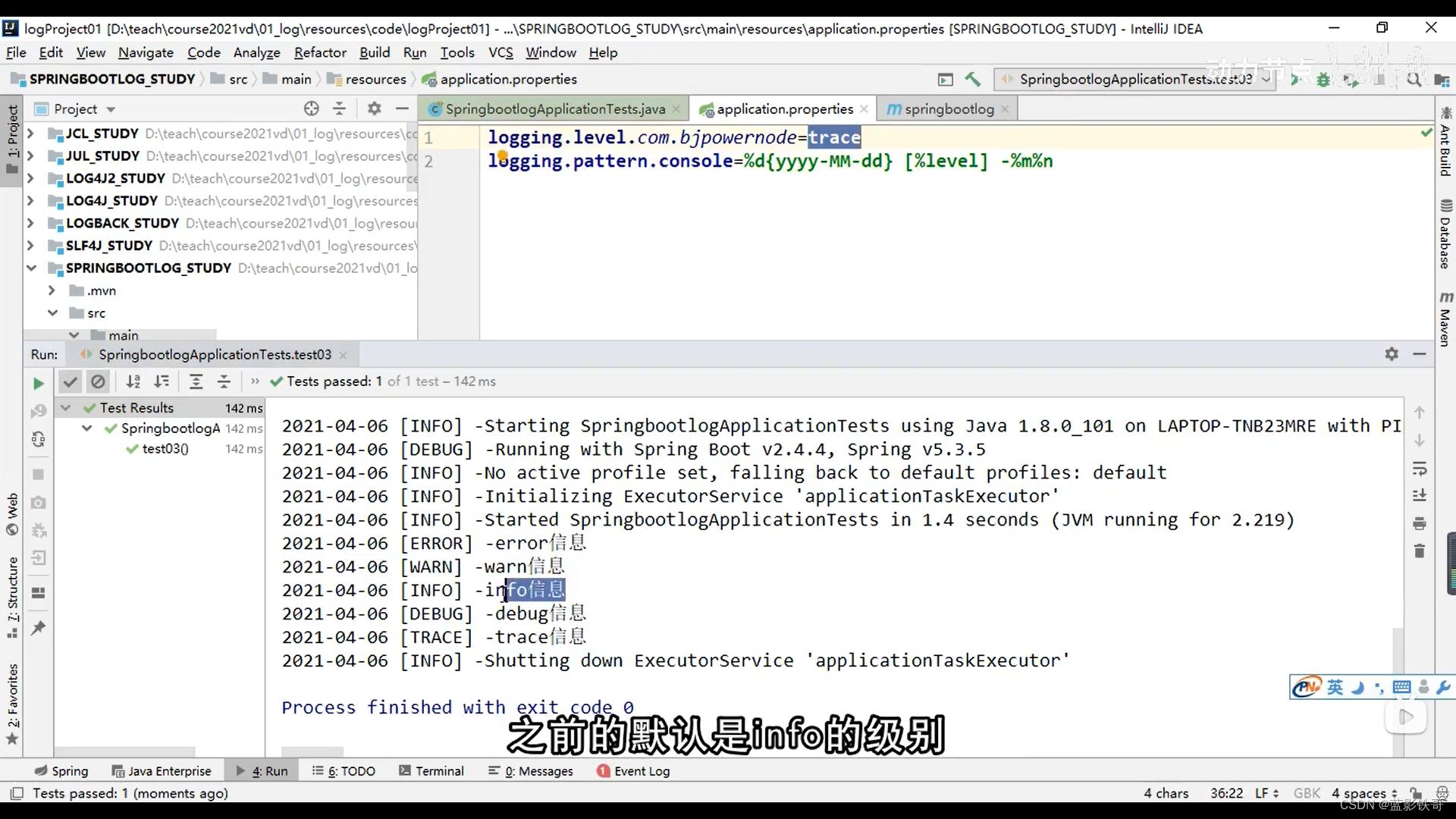Click the up arrow in console gutter
The width and height of the screenshot is (1456, 819).
(1420, 413)
